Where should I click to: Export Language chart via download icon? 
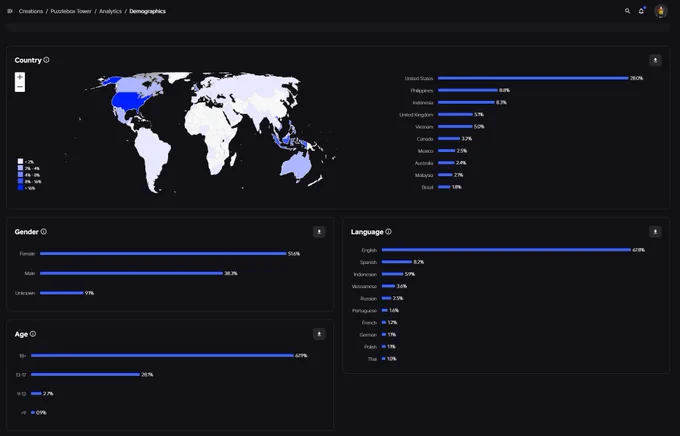(655, 232)
